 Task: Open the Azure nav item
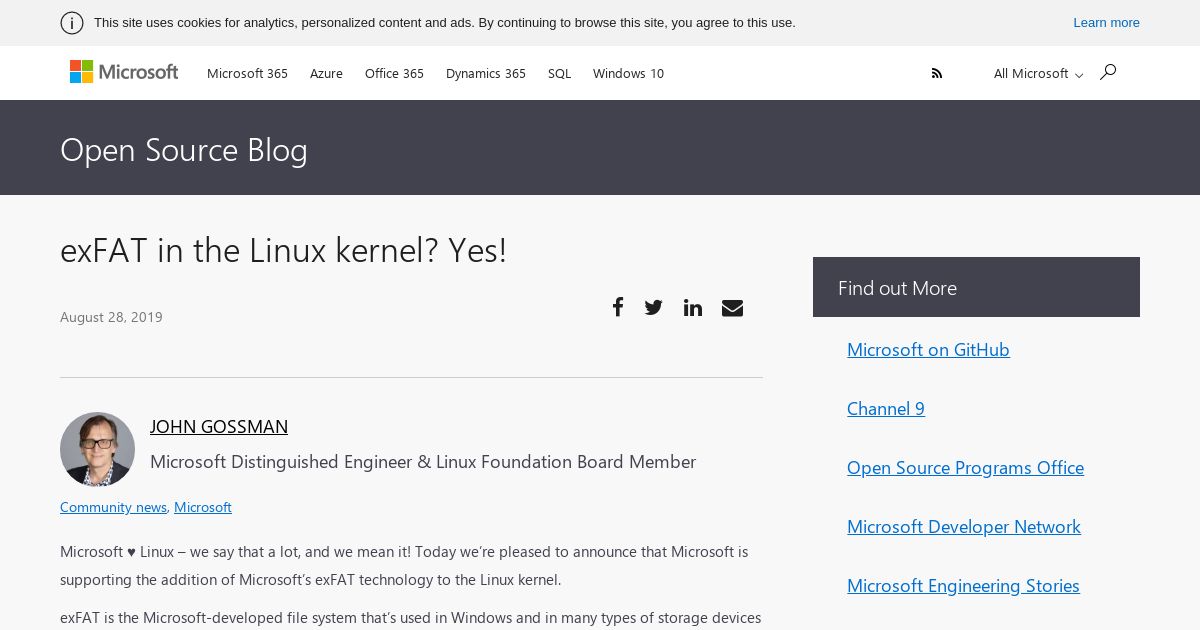click(x=326, y=73)
